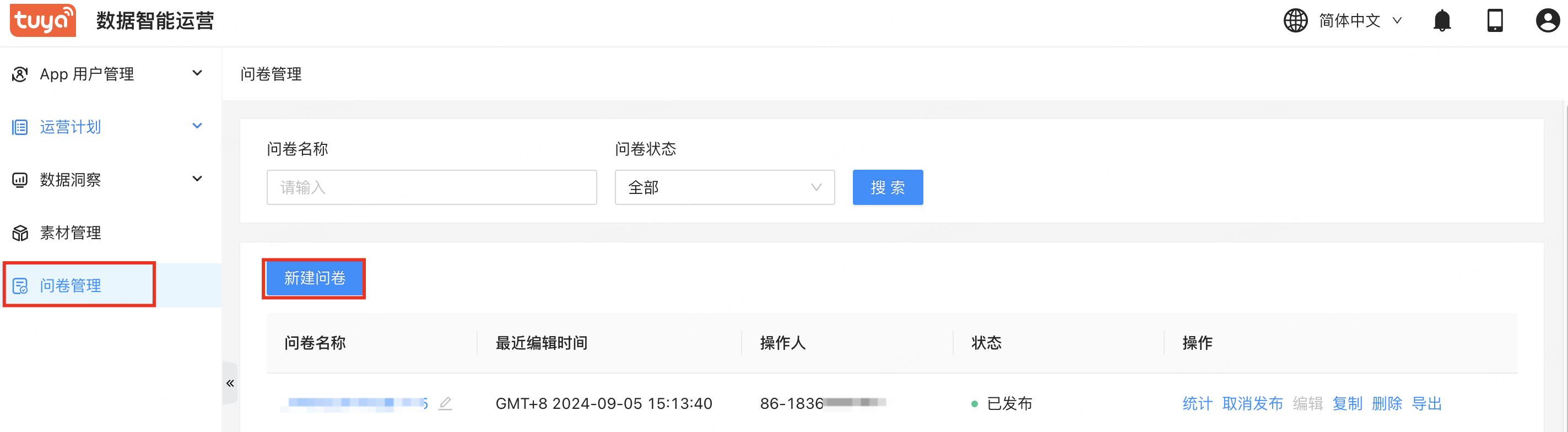
Task: Expand App 用户管理 chevron
Action: tap(197, 73)
